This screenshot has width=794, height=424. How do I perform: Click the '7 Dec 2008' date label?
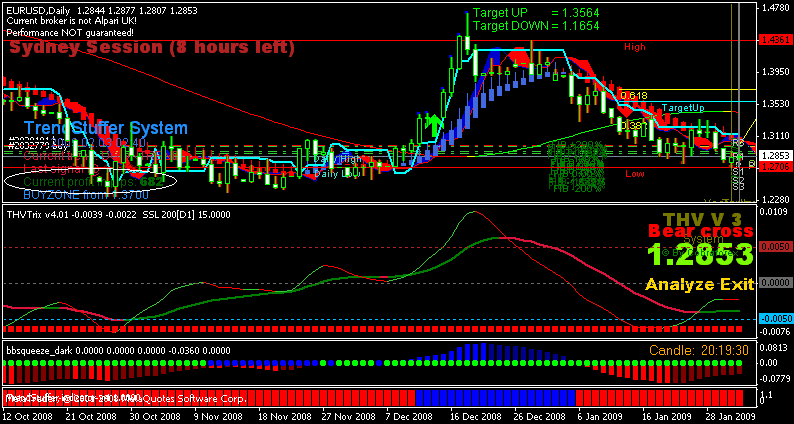pos(410,414)
